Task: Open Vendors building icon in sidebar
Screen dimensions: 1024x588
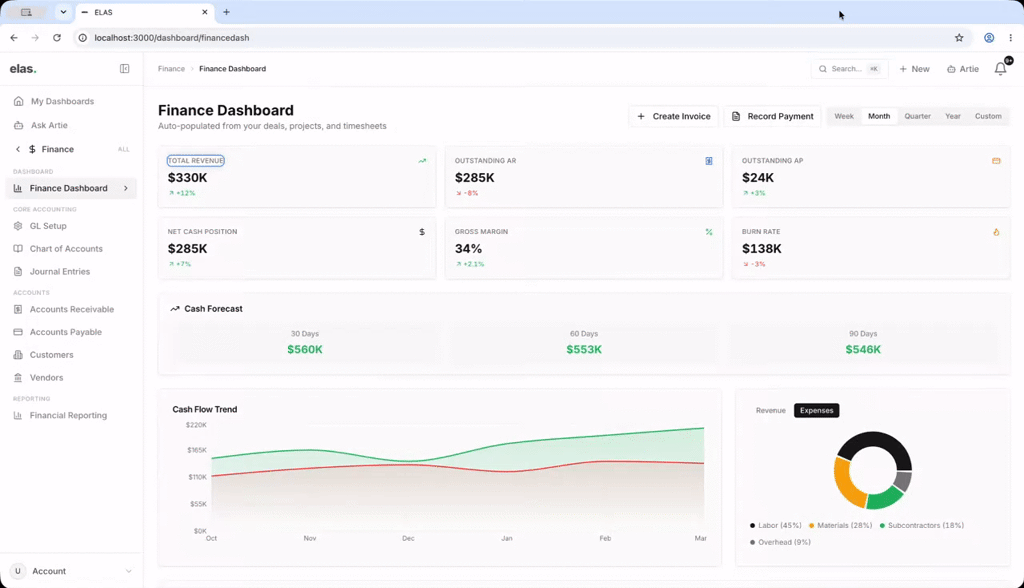Action: coord(18,378)
